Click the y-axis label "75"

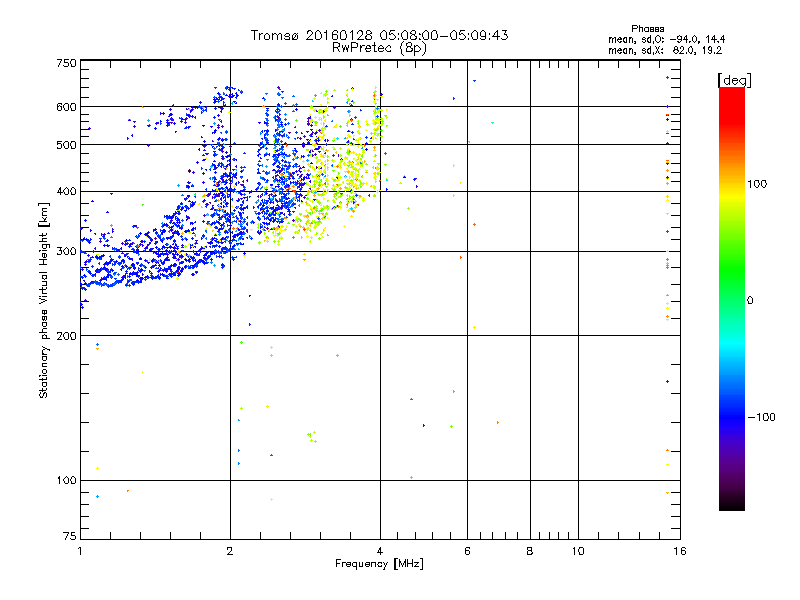70,536
